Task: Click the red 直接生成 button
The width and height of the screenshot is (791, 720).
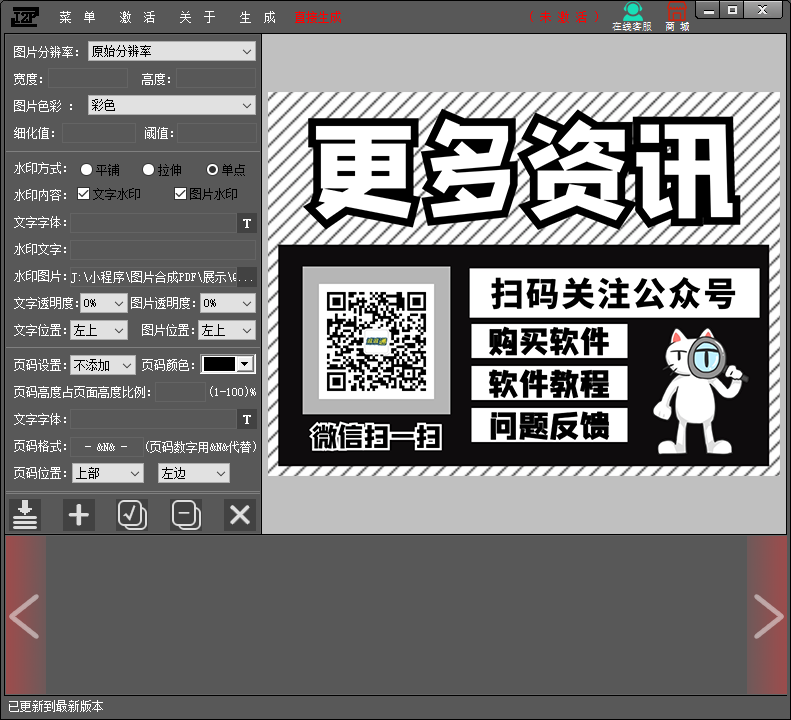Action: point(318,17)
